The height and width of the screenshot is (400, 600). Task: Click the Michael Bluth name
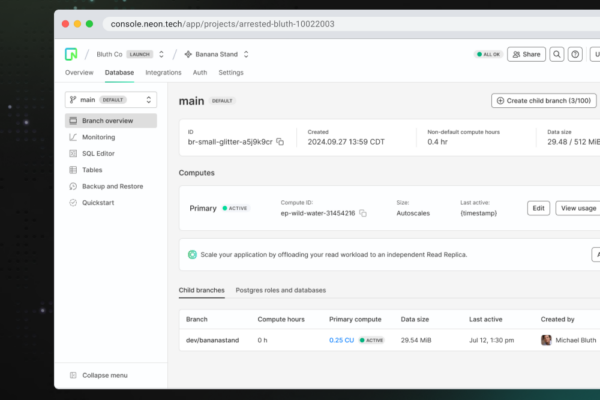576,340
